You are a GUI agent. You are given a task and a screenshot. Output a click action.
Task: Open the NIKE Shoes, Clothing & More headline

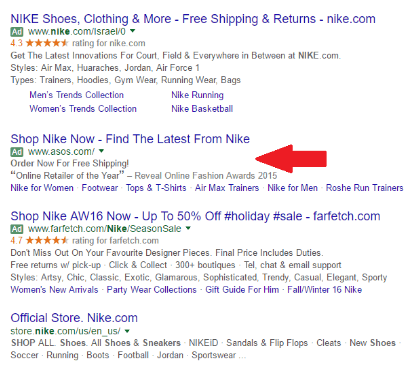[x=193, y=19]
